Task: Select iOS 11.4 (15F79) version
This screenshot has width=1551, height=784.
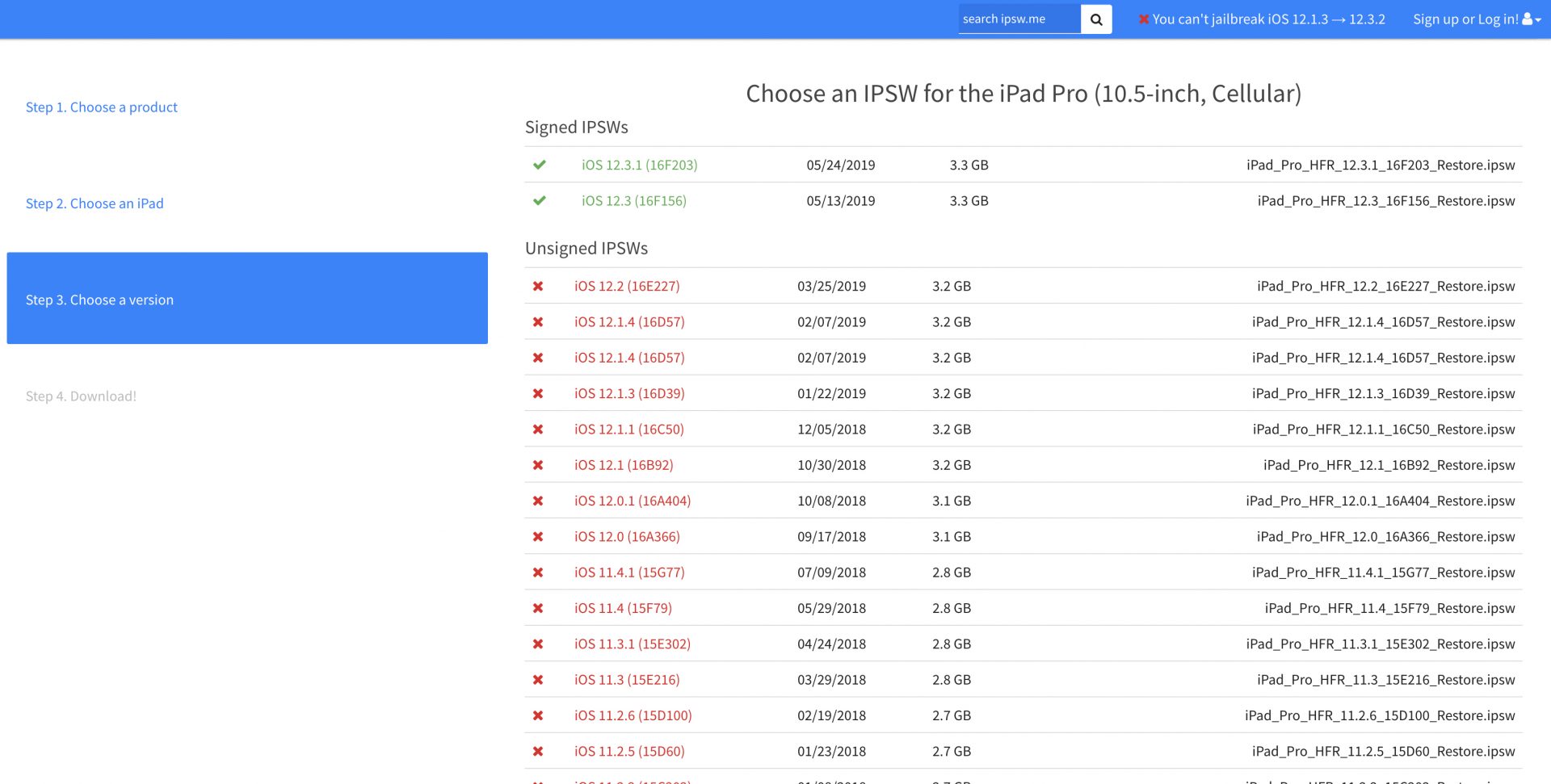Action: 623,608
